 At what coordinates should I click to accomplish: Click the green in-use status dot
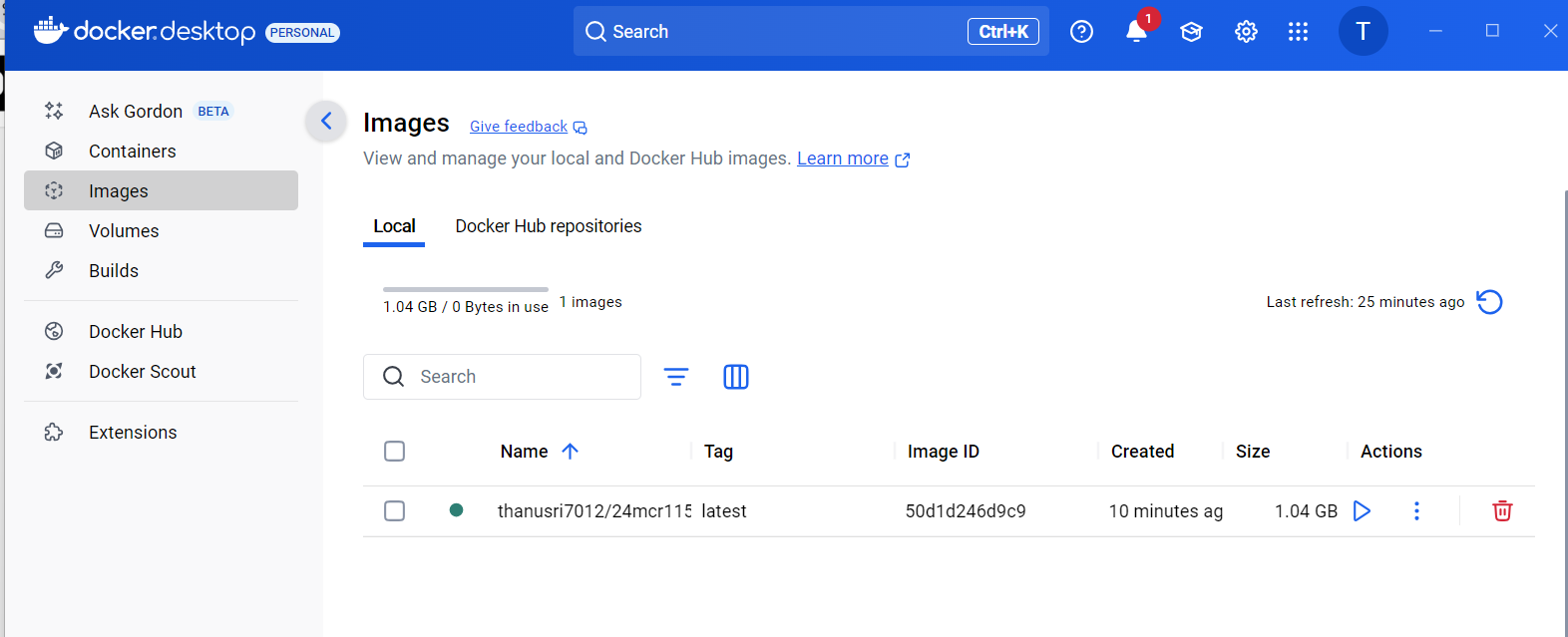pos(456,510)
